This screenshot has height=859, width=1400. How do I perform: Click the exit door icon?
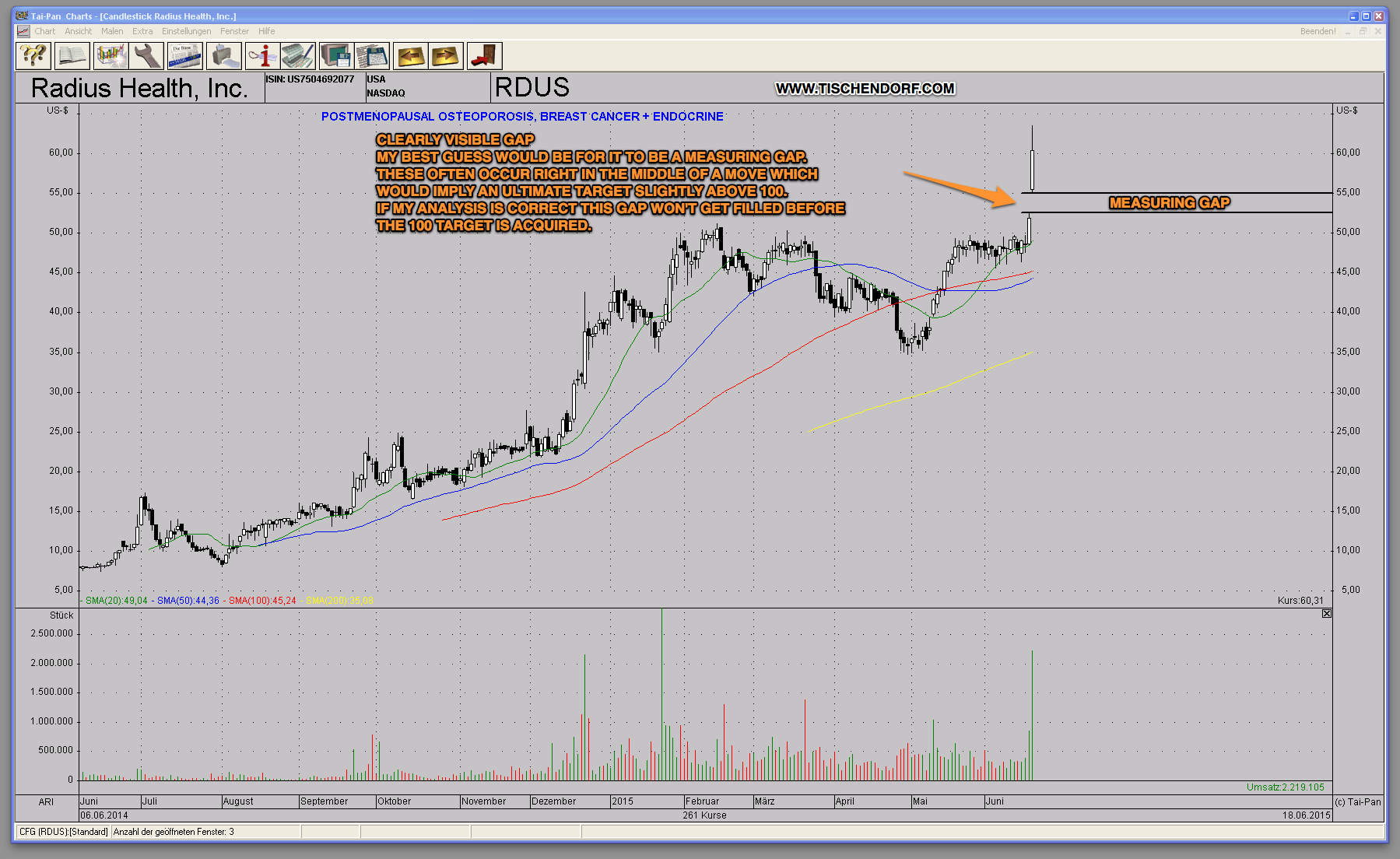[484, 56]
